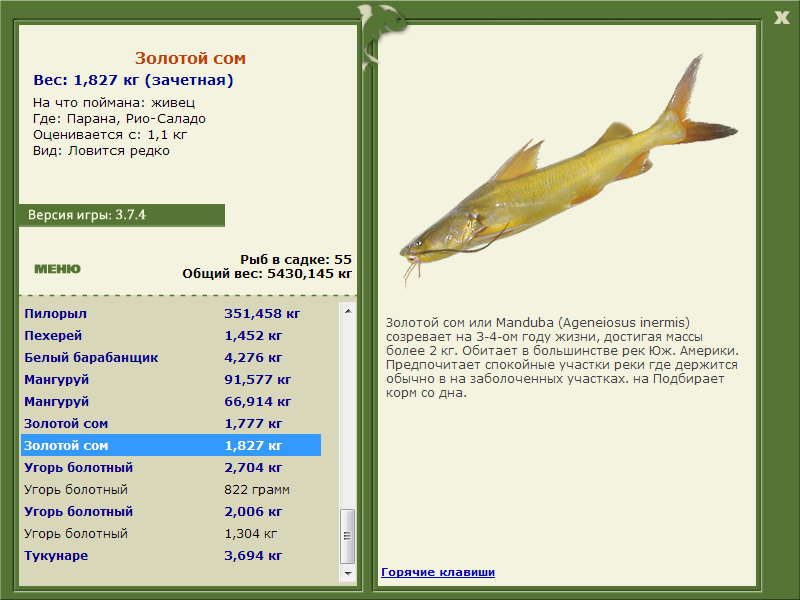Select Угорь болотный weighing 822 грамм
This screenshot has height=600, width=800.
pyautogui.click(x=171, y=489)
